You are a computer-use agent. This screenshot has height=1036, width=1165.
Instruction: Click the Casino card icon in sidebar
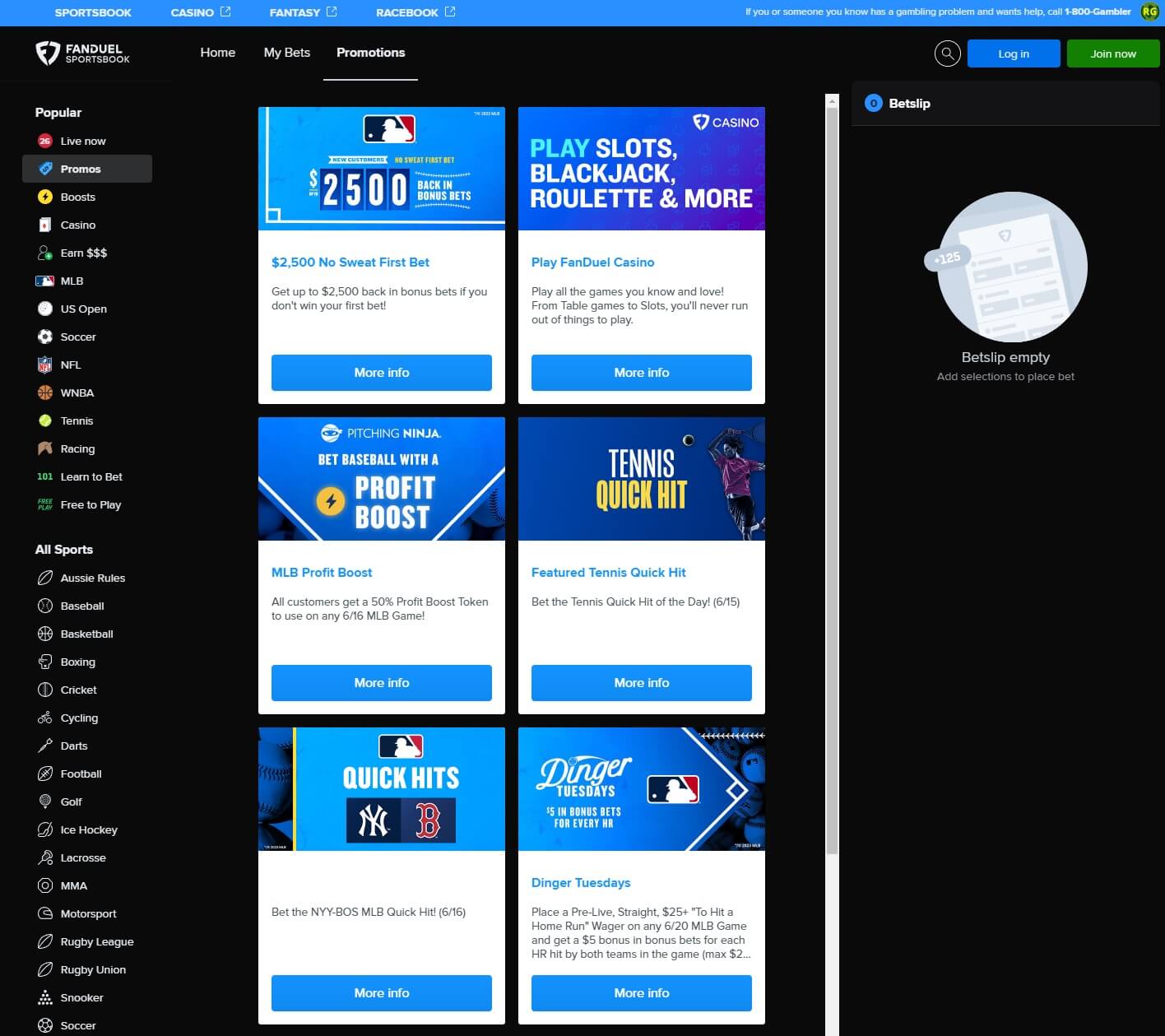pyautogui.click(x=45, y=225)
